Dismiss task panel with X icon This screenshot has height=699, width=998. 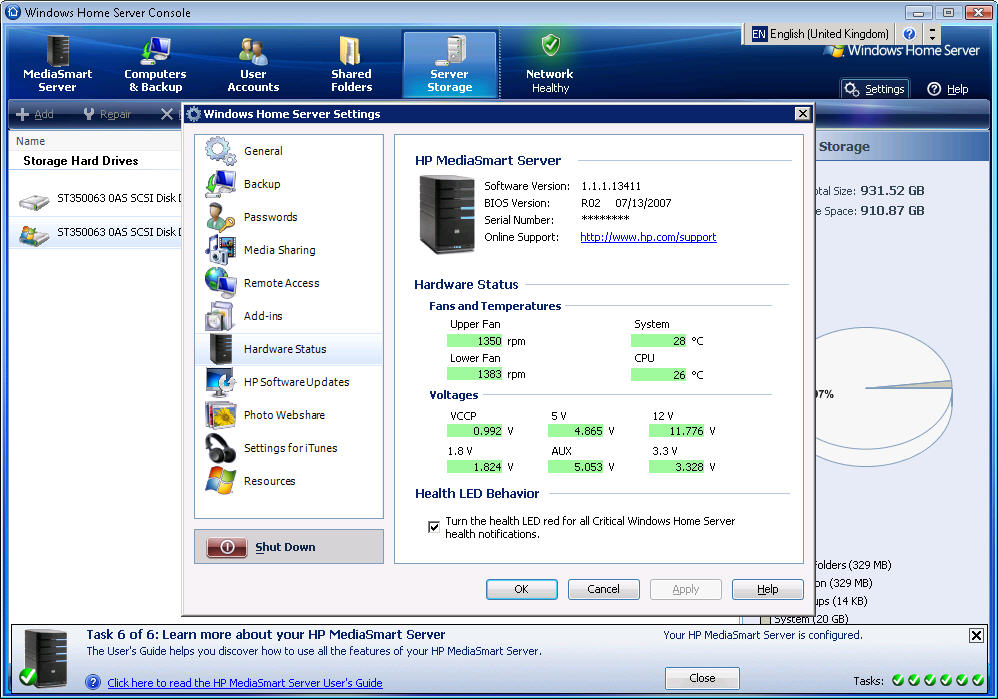[976, 635]
